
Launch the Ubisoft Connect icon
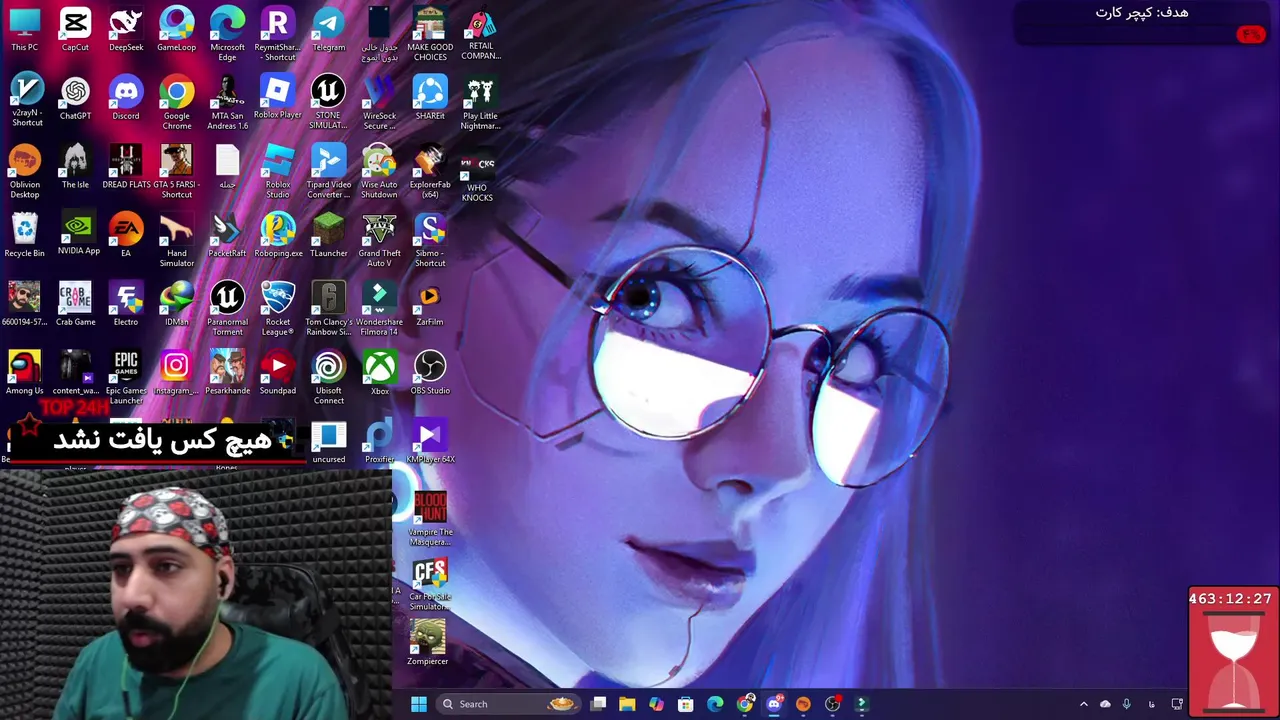(x=328, y=378)
